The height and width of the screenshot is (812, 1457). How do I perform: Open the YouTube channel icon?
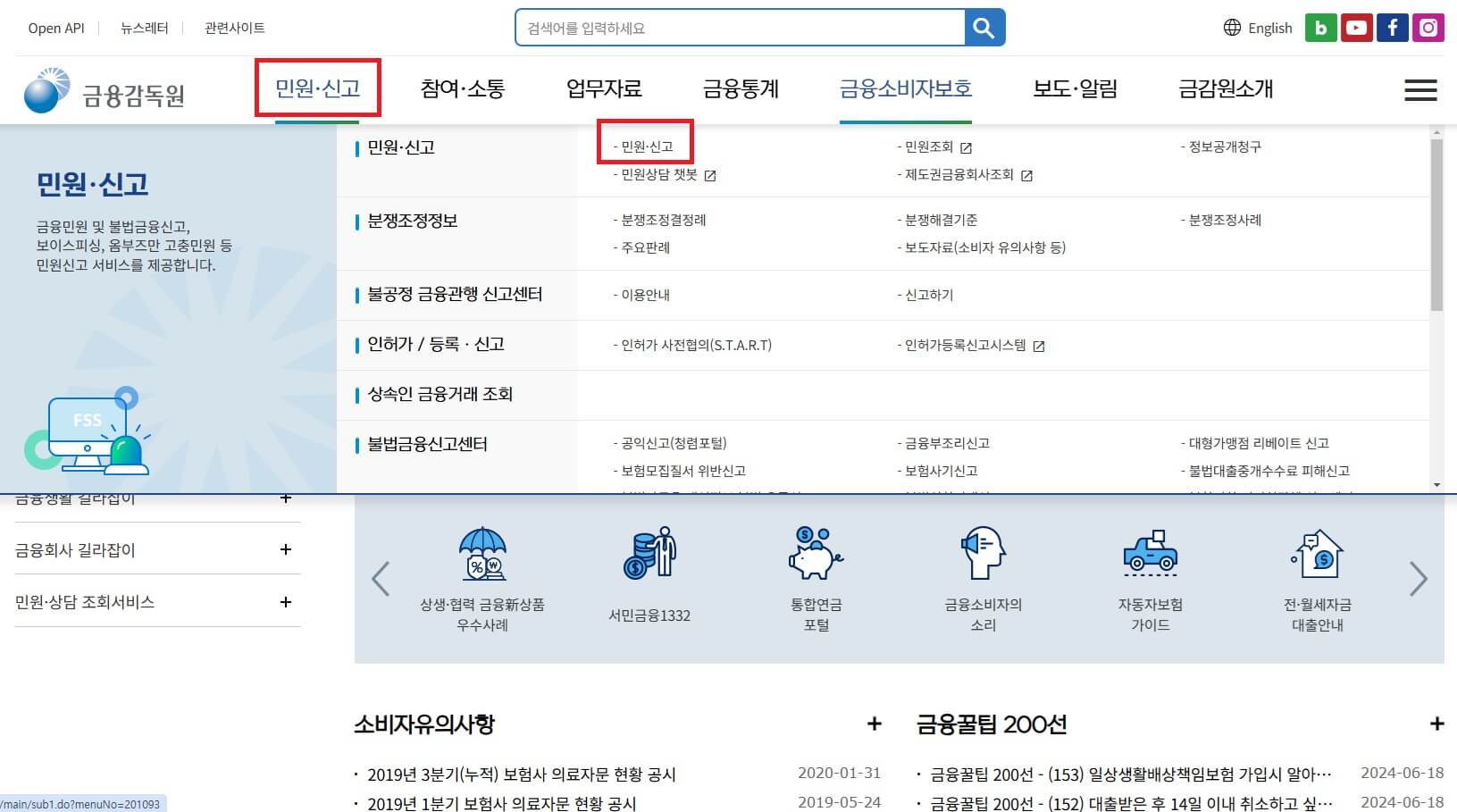[1356, 27]
